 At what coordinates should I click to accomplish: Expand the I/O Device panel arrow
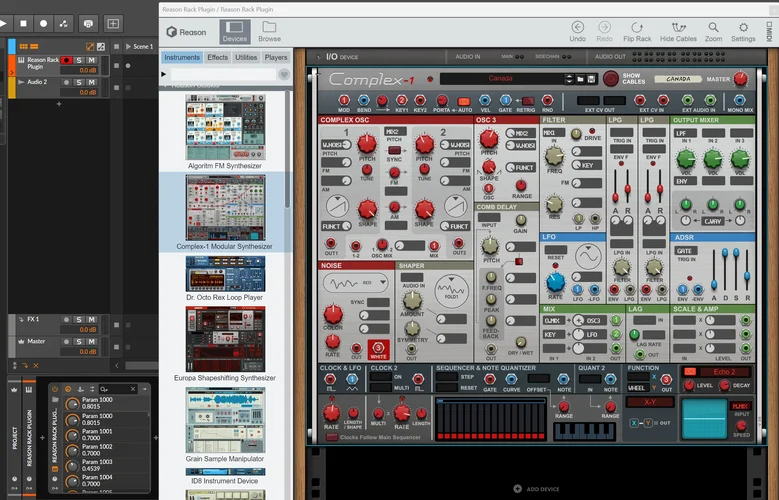319,57
